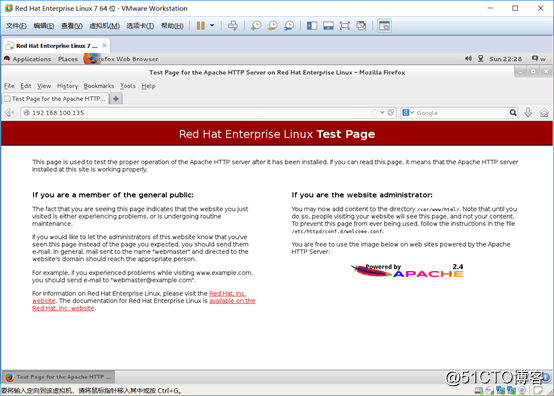This screenshot has height=396, width=554.
Task: Open the Firefox File menu
Action: [9, 86]
